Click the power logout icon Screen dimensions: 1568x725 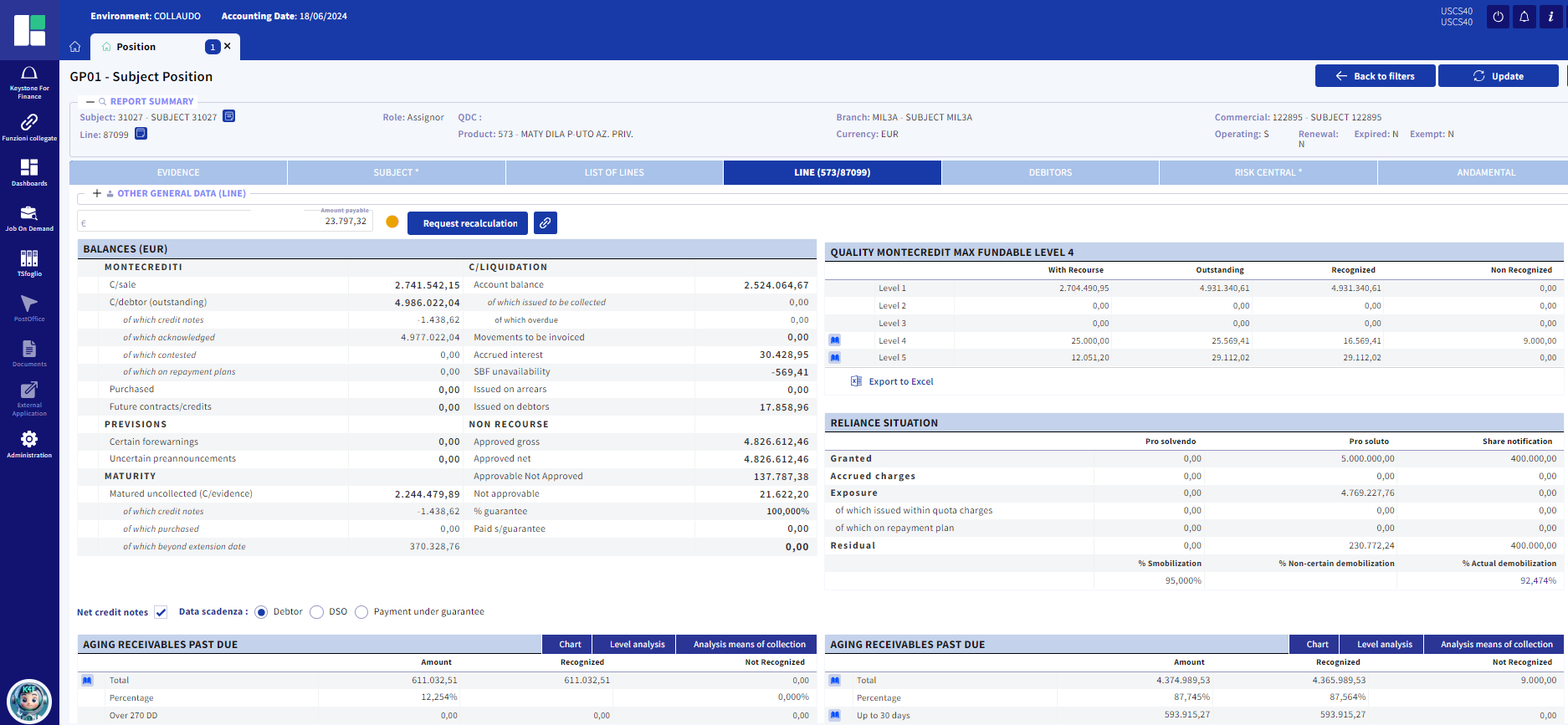(x=1498, y=17)
